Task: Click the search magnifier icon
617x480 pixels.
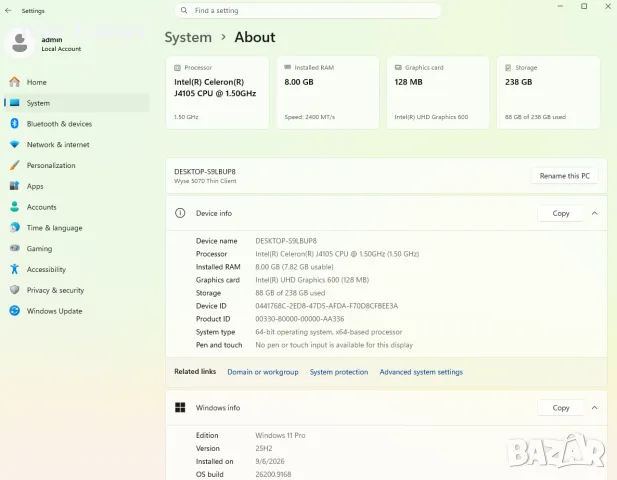Action: tap(184, 11)
